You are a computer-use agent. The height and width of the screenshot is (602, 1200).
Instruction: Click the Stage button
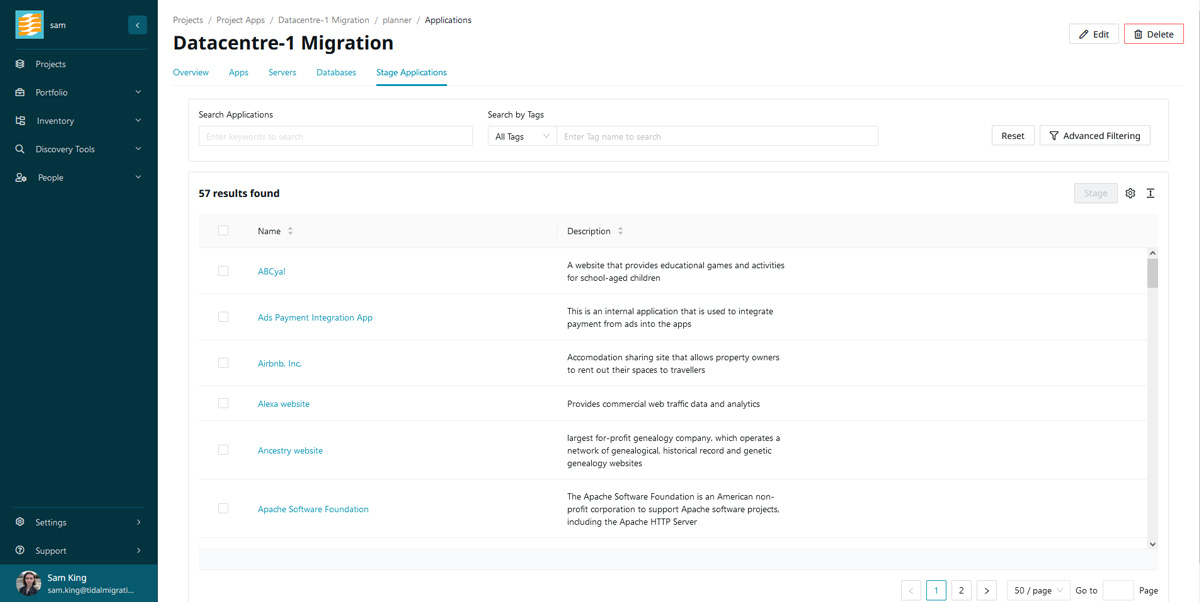click(x=1096, y=193)
